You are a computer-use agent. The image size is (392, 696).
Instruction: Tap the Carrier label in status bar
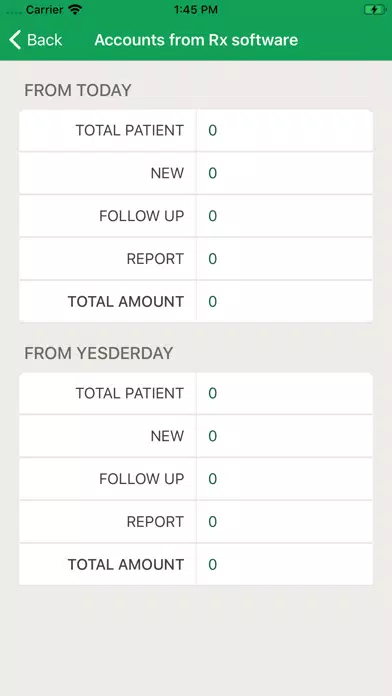point(44,9)
